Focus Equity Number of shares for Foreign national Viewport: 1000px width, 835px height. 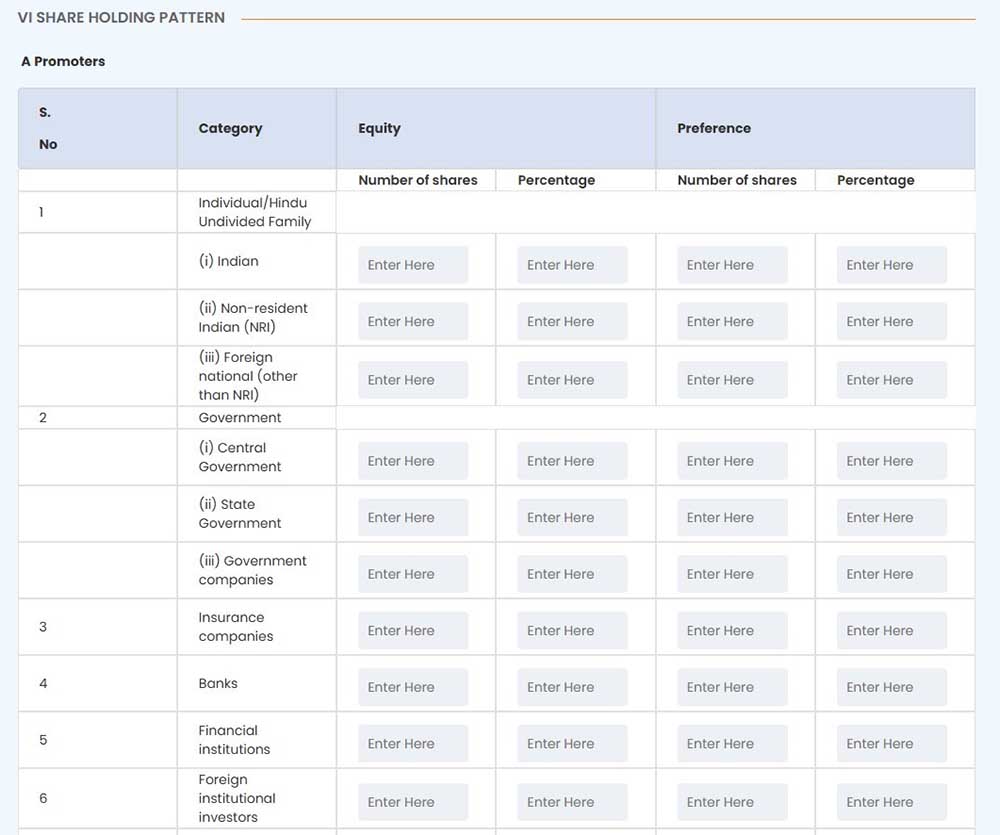click(413, 380)
